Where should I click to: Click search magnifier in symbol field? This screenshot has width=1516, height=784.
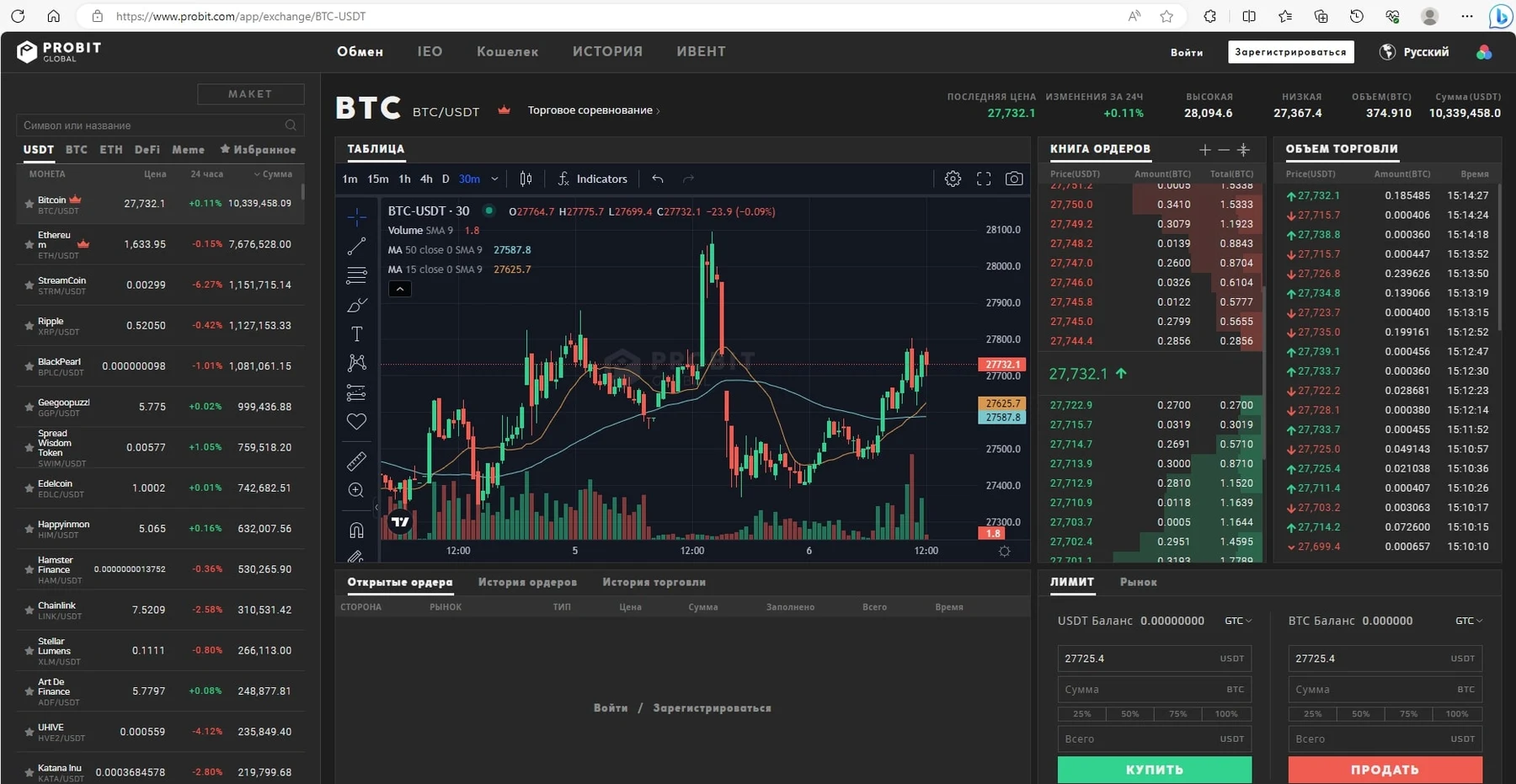click(291, 125)
